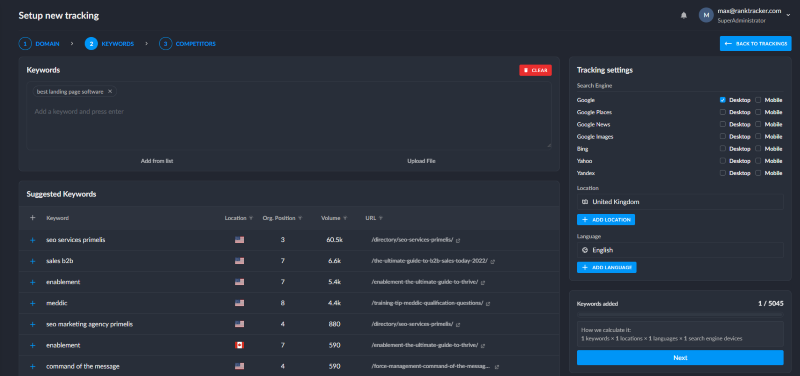Viewport: 800px width, 376px height.
Task: Add 'enablement' keyword with Canada flag
Action: [33, 345]
